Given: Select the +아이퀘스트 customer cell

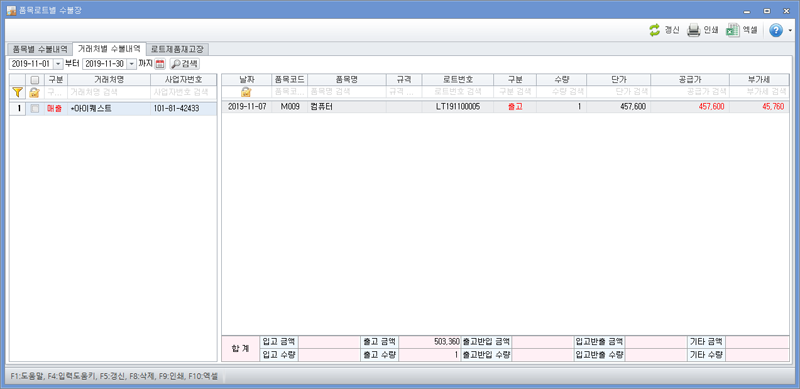Looking at the screenshot, I should [x=109, y=108].
